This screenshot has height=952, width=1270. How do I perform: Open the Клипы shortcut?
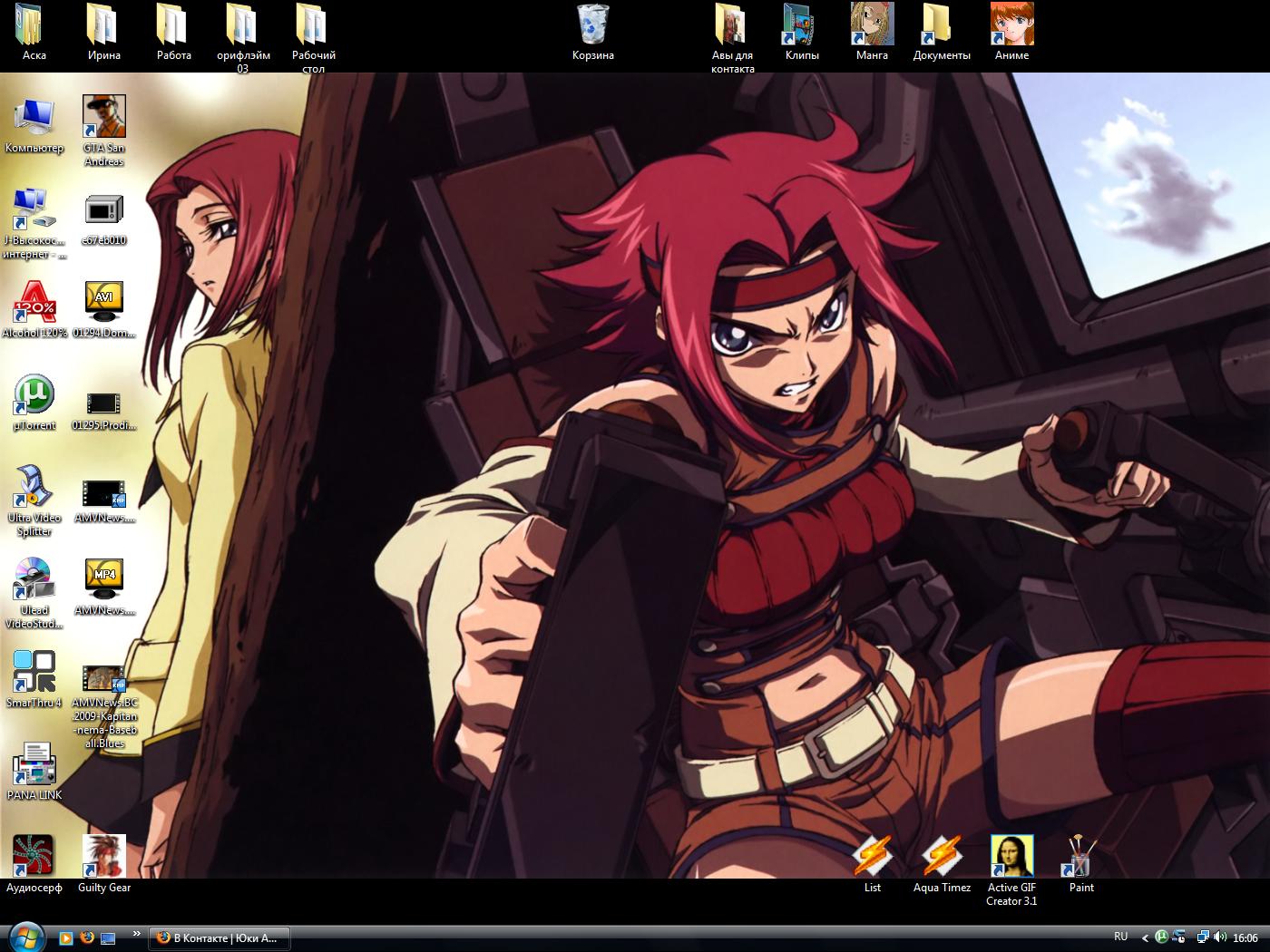[x=802, y=32]
